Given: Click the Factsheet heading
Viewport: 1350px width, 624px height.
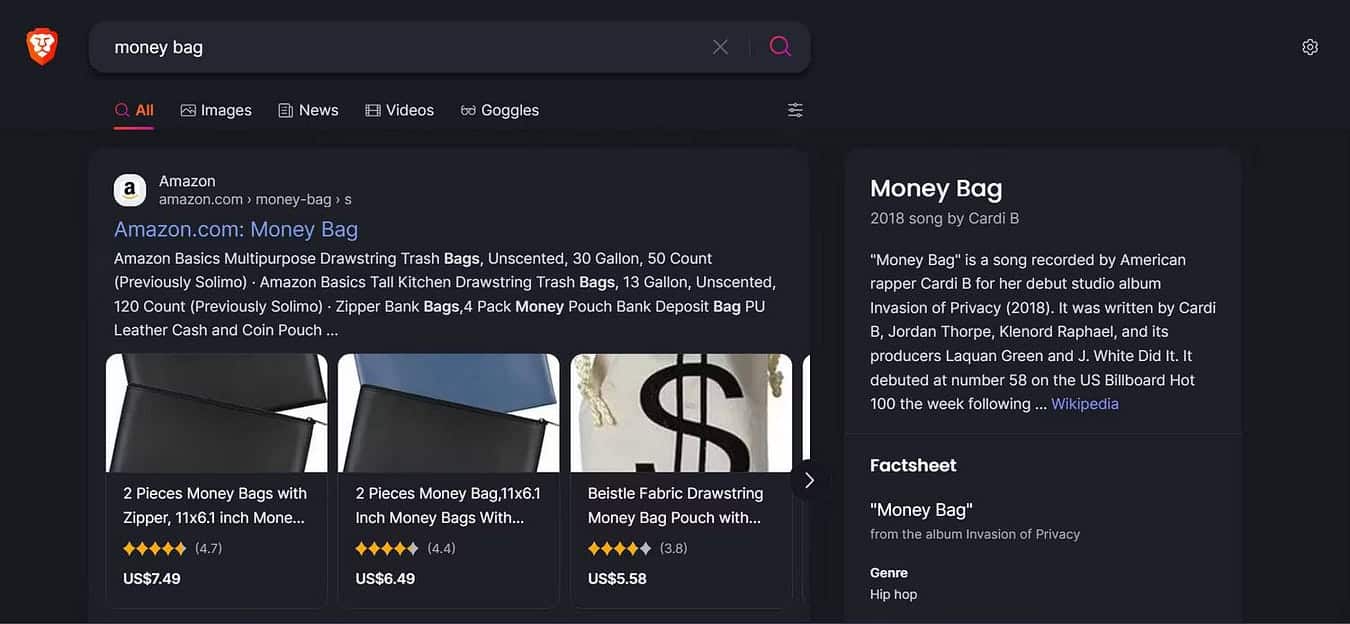Looking at the screenshot, I should coord(913,465).
